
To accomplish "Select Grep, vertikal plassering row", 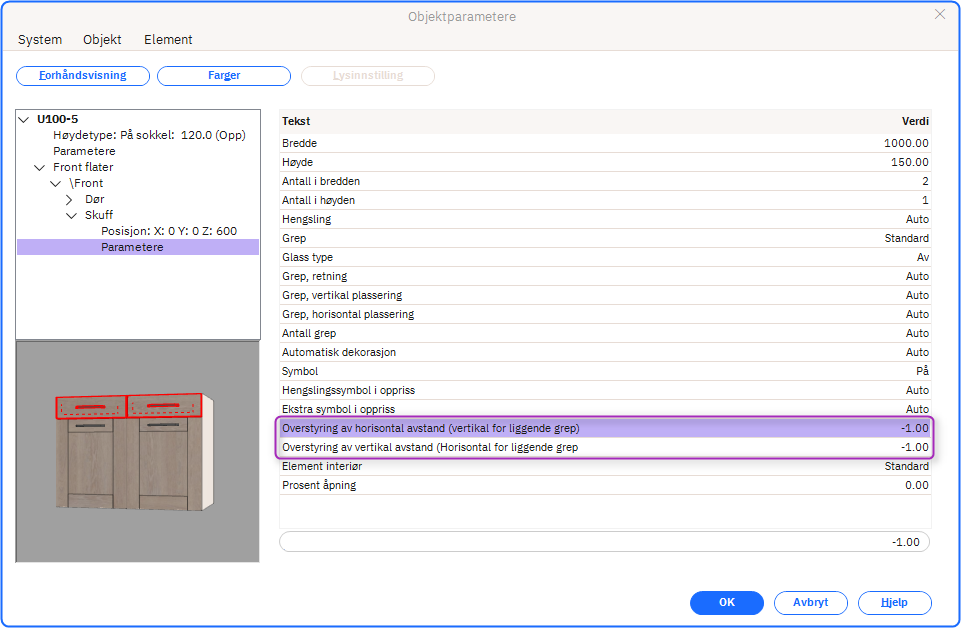I will click(x=605, y=295).
